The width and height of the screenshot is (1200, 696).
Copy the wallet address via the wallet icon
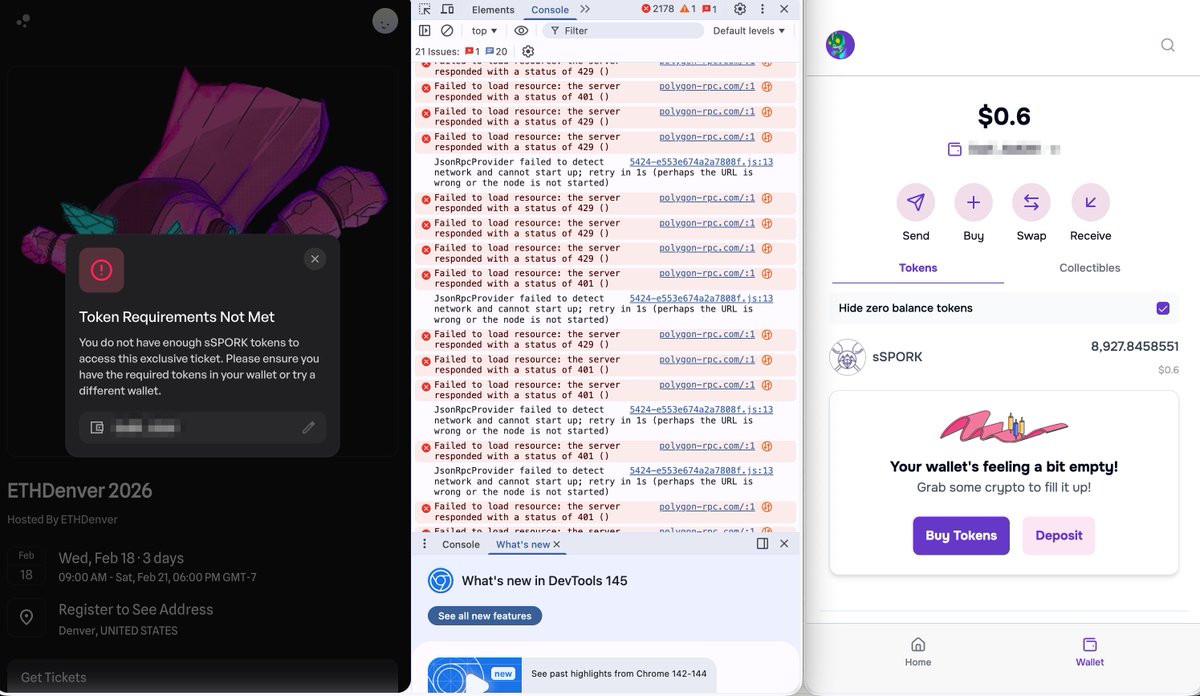(x=955, y=149)
